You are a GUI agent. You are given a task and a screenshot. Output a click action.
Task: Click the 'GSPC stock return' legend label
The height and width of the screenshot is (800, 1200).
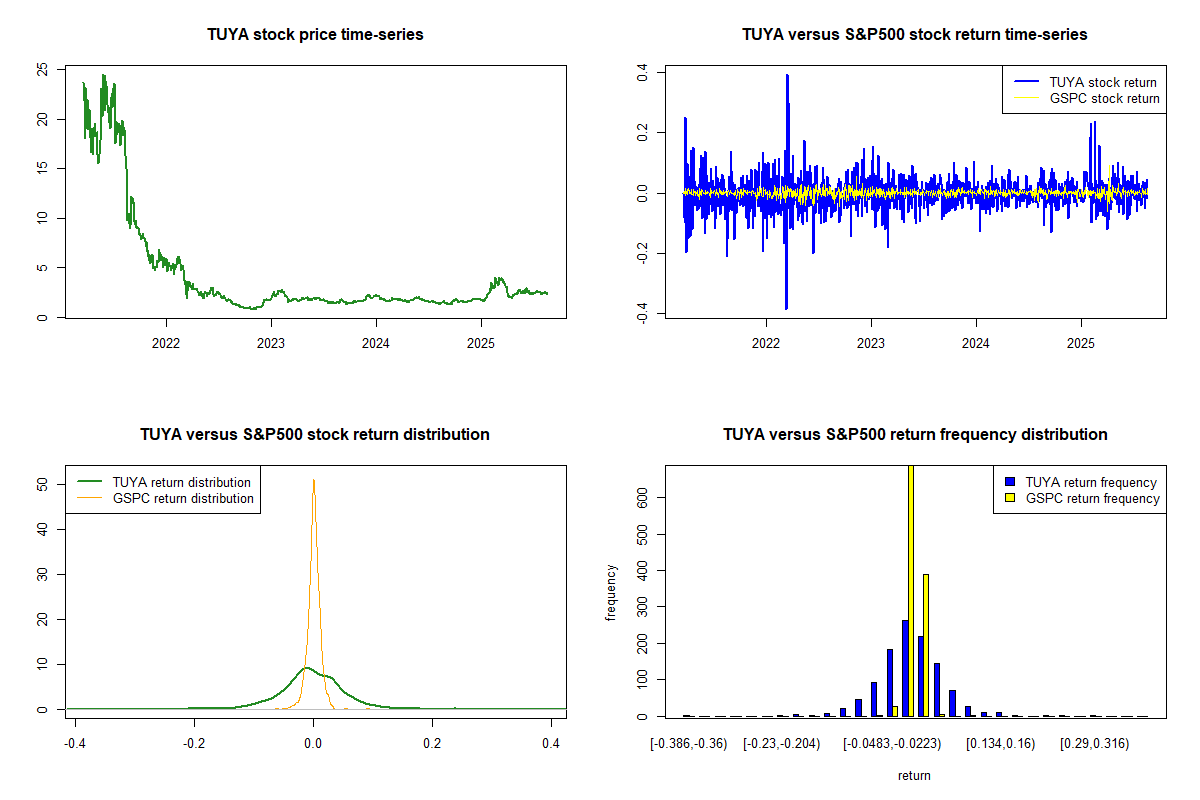(x=1104, y=98)
